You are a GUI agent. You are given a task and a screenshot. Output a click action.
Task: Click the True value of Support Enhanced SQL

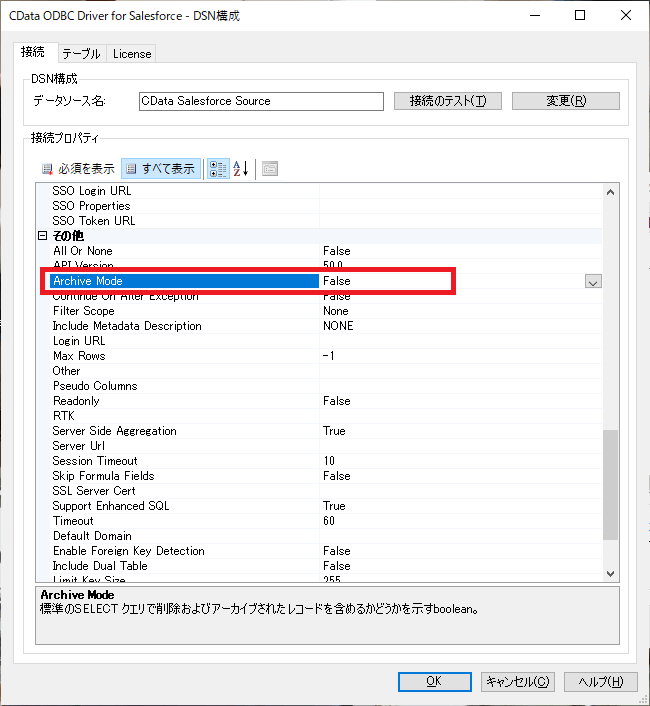click(334, 506)
